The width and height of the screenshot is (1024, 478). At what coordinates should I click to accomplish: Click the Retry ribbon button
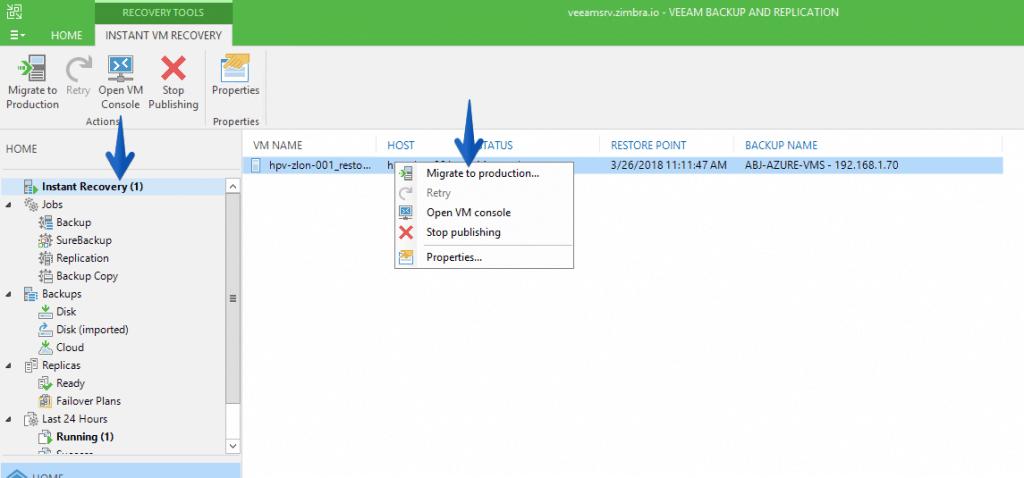[78, 77]
